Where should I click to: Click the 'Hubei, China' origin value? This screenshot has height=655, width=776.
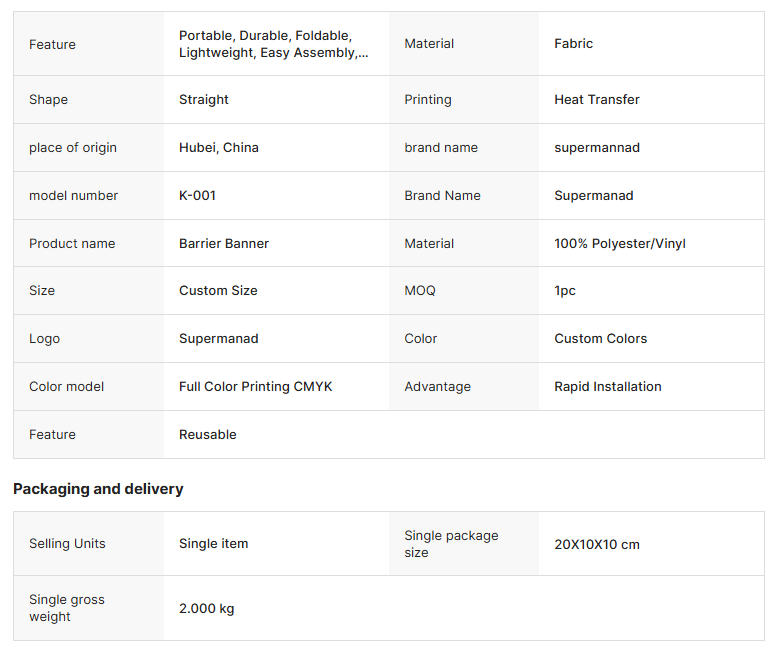tap(219, 148)
